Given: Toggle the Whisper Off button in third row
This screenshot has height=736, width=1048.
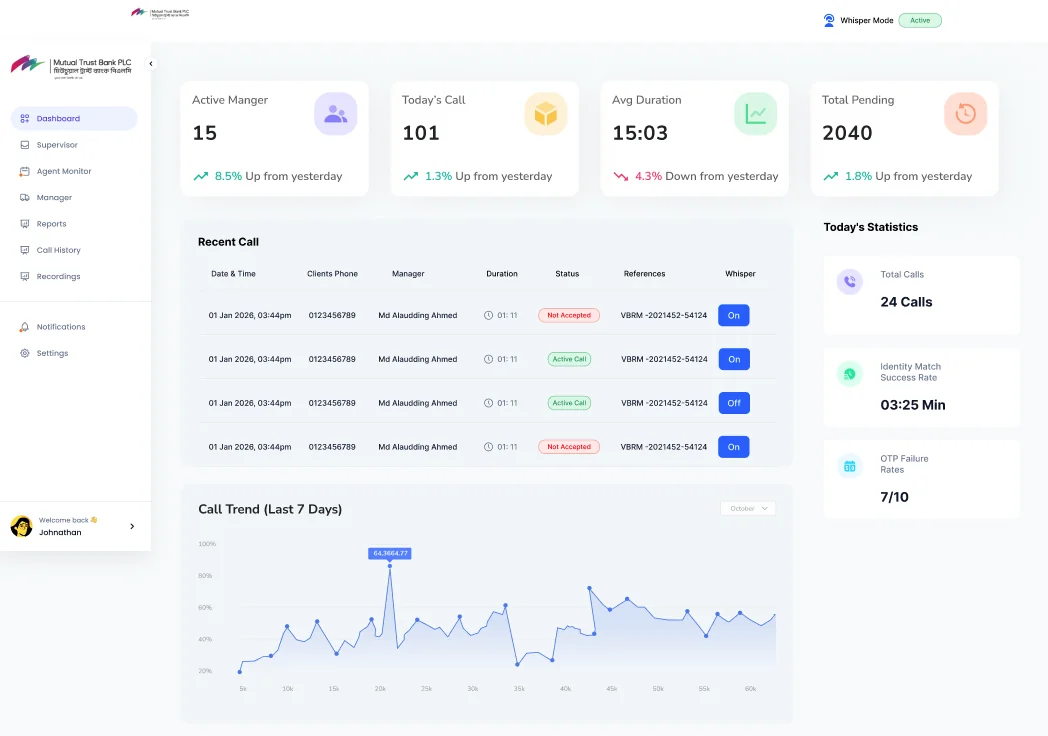Looking at the screenshot, I should point(733,403).
